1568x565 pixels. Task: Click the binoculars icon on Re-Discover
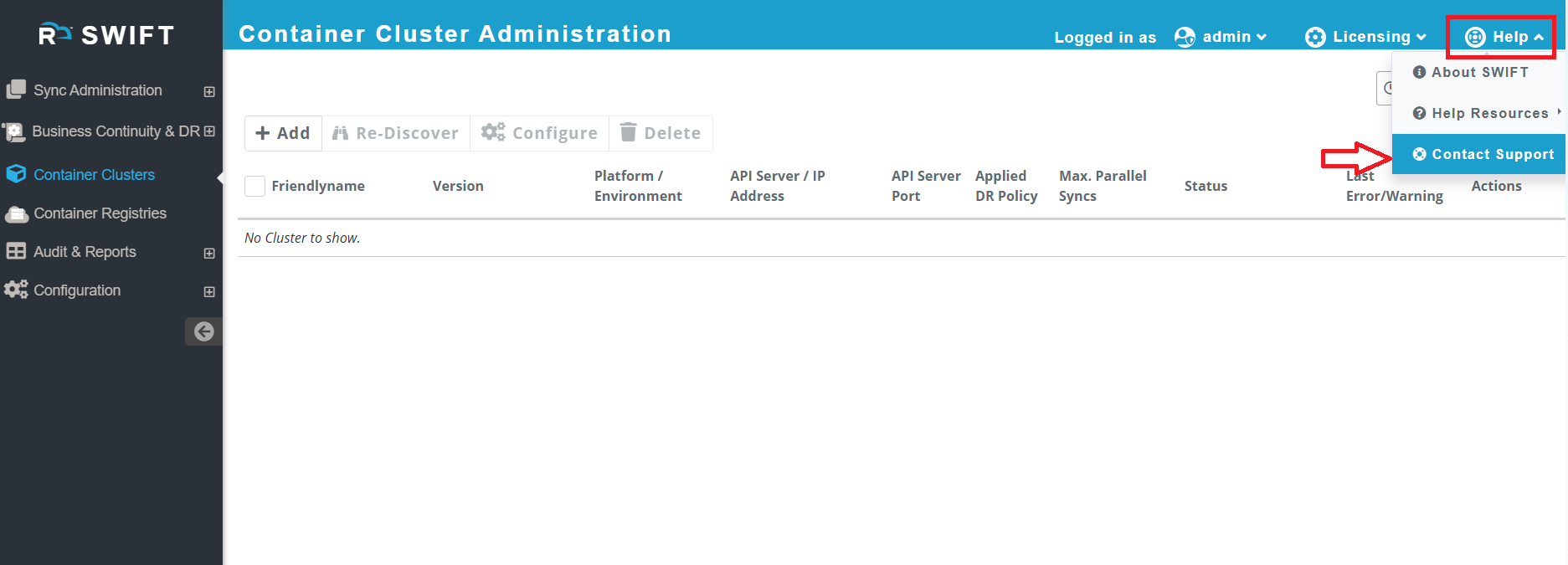pyautogui.click(x=340, y=133)
